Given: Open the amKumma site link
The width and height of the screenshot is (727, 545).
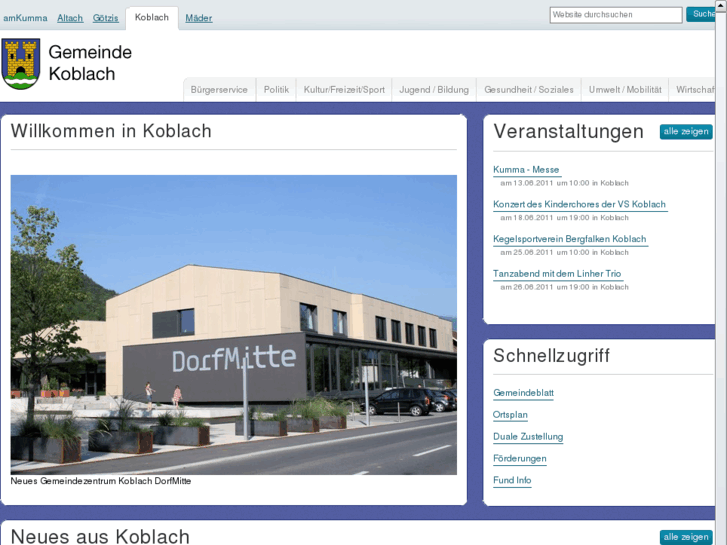Looking at the screenshot, I should pos(25,18).
